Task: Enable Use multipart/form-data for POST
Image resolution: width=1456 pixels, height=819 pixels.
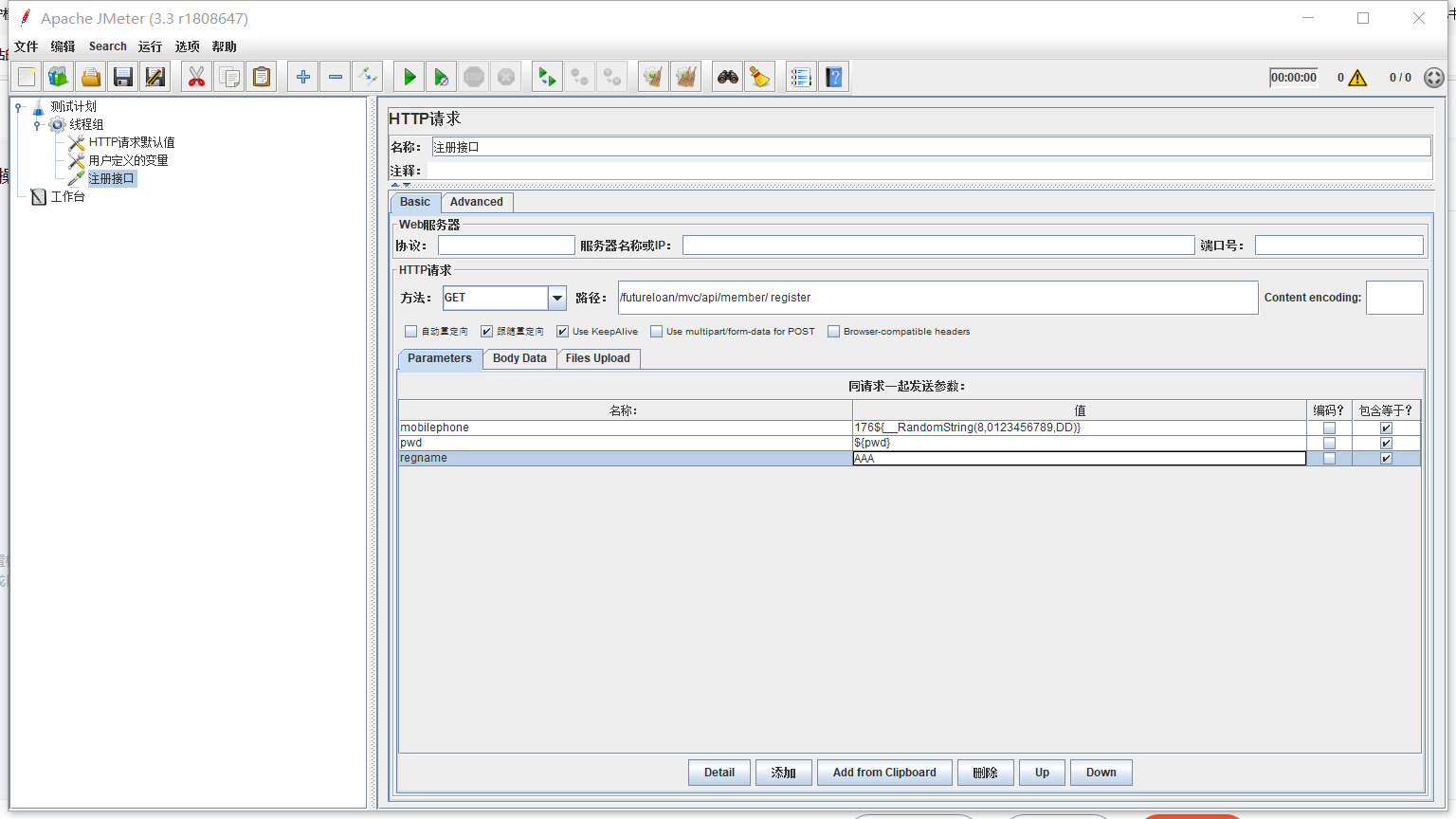Action: click(656, 332)
